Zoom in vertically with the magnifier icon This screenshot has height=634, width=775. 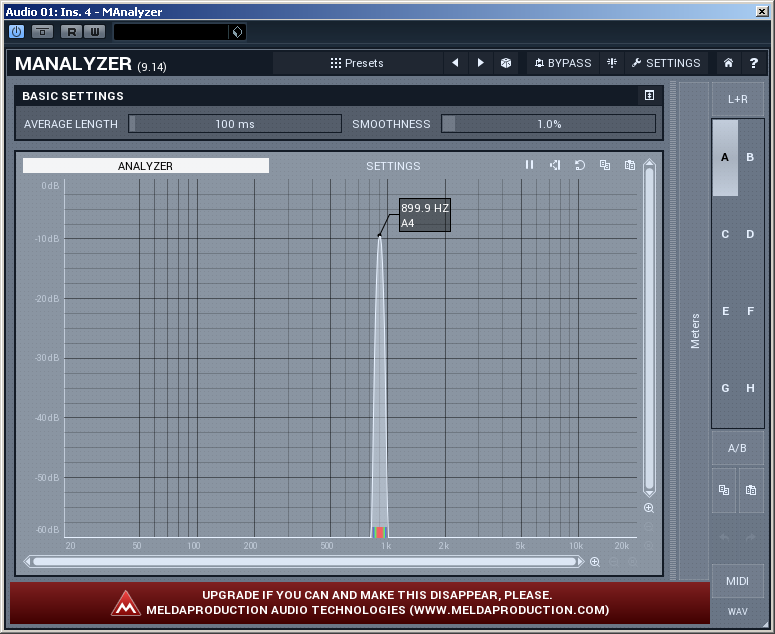click(x=649, y=507)
